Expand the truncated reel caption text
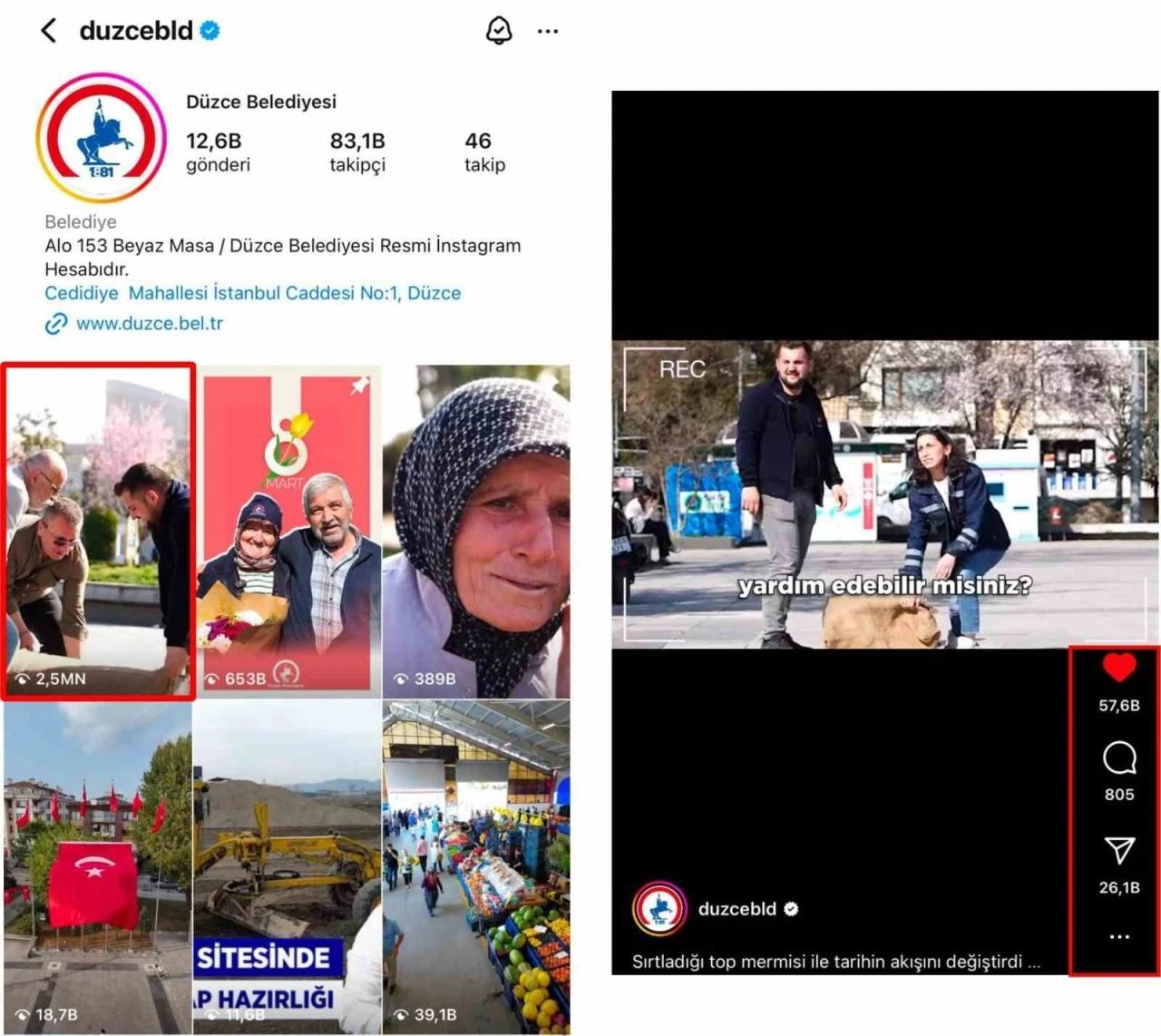Screen dimensions: 1161x1036 pos(1033,962)
